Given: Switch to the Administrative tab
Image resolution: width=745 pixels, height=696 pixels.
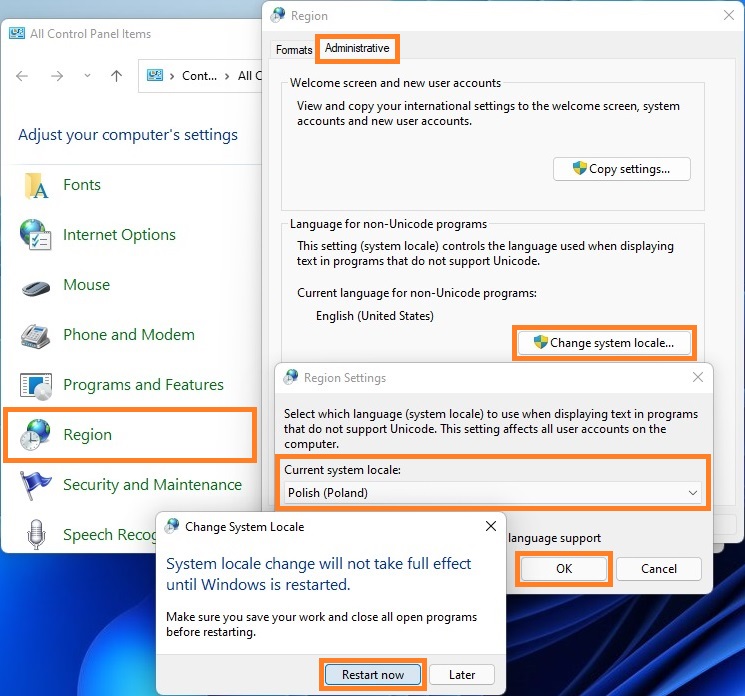Looking at the screenshot, I should (357, 48).
